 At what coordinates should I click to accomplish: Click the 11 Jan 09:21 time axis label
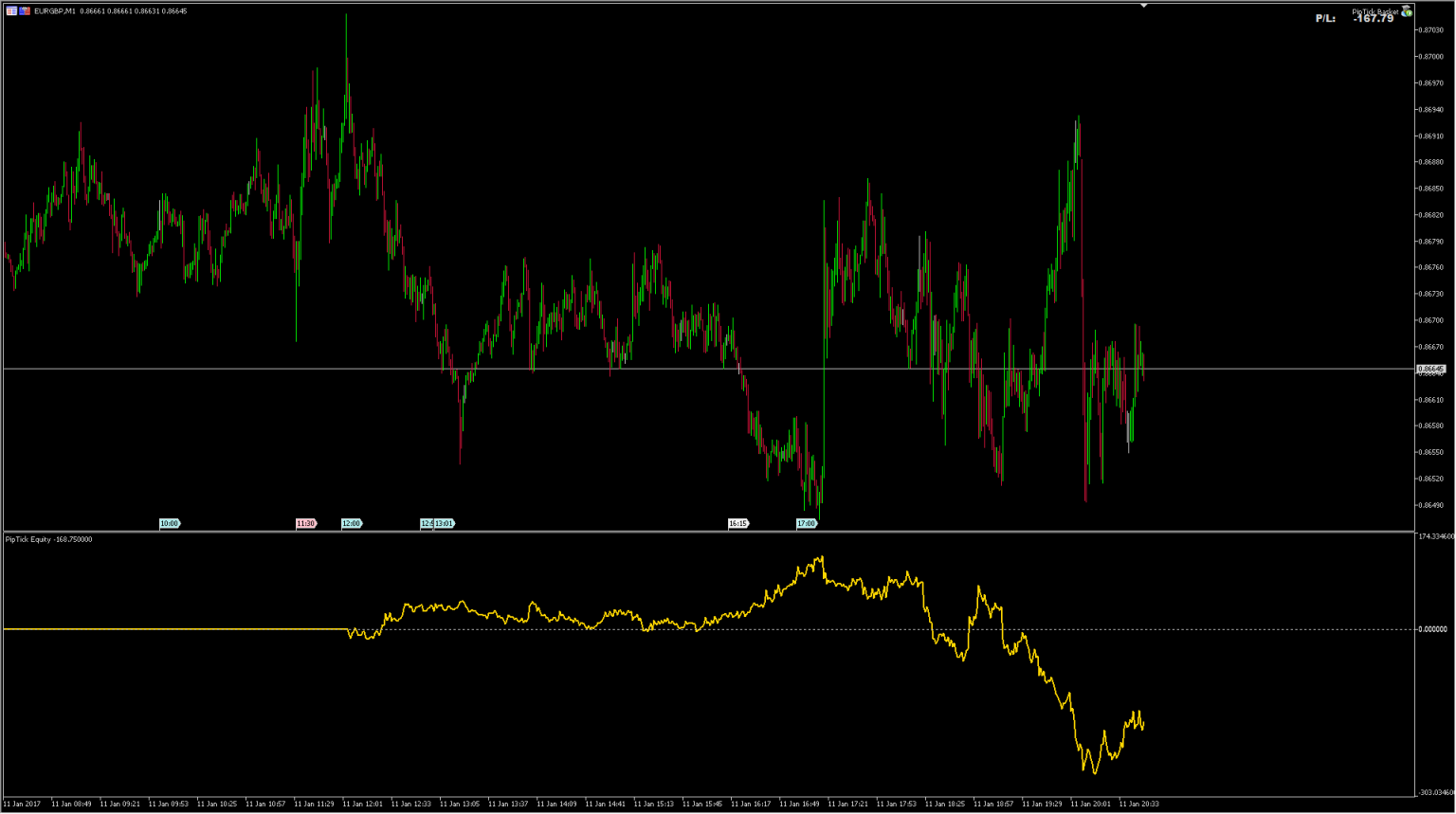coord(119,805)
